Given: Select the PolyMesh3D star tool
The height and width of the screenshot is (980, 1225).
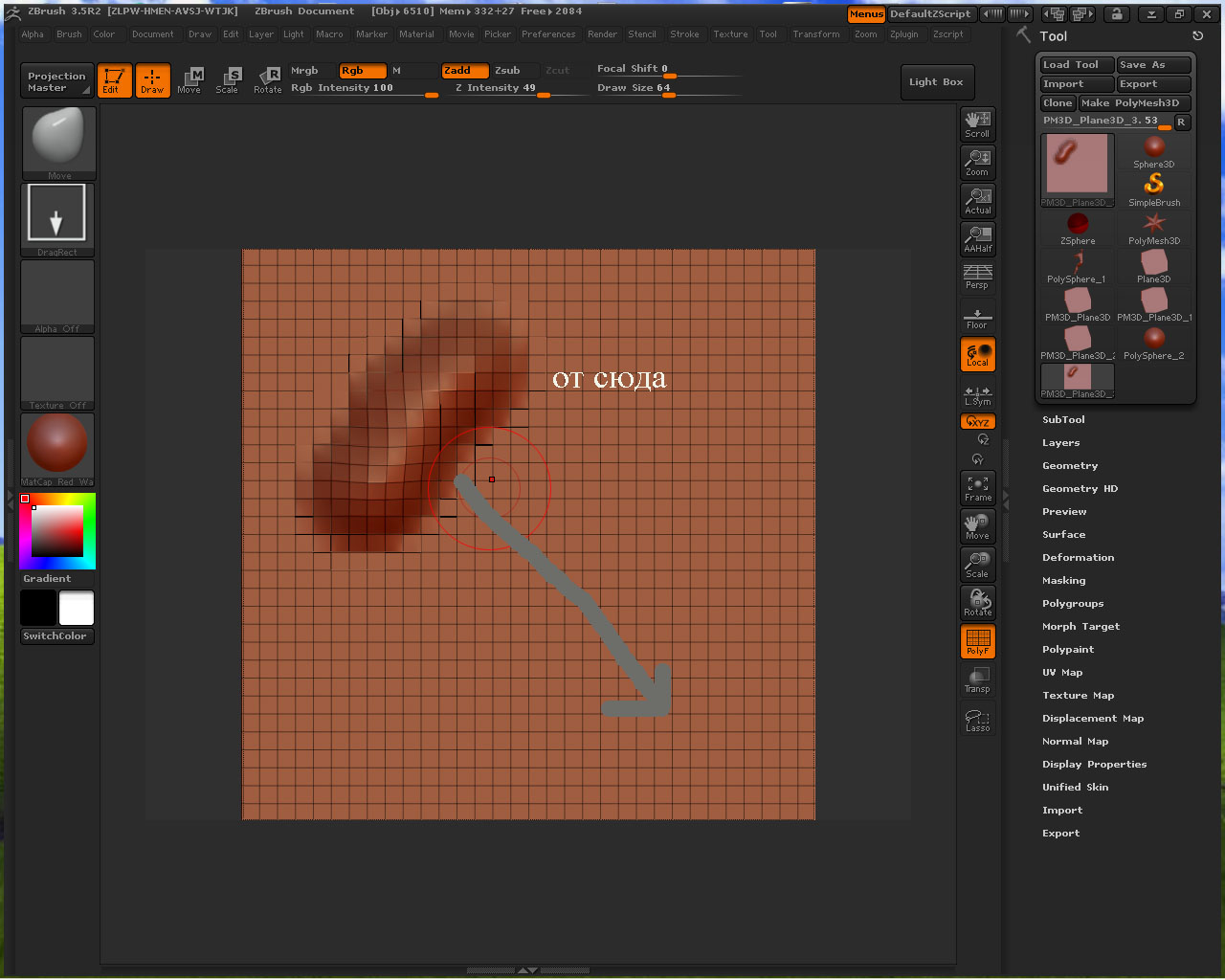Looking at the screenshot, I should coord(1154,228).
